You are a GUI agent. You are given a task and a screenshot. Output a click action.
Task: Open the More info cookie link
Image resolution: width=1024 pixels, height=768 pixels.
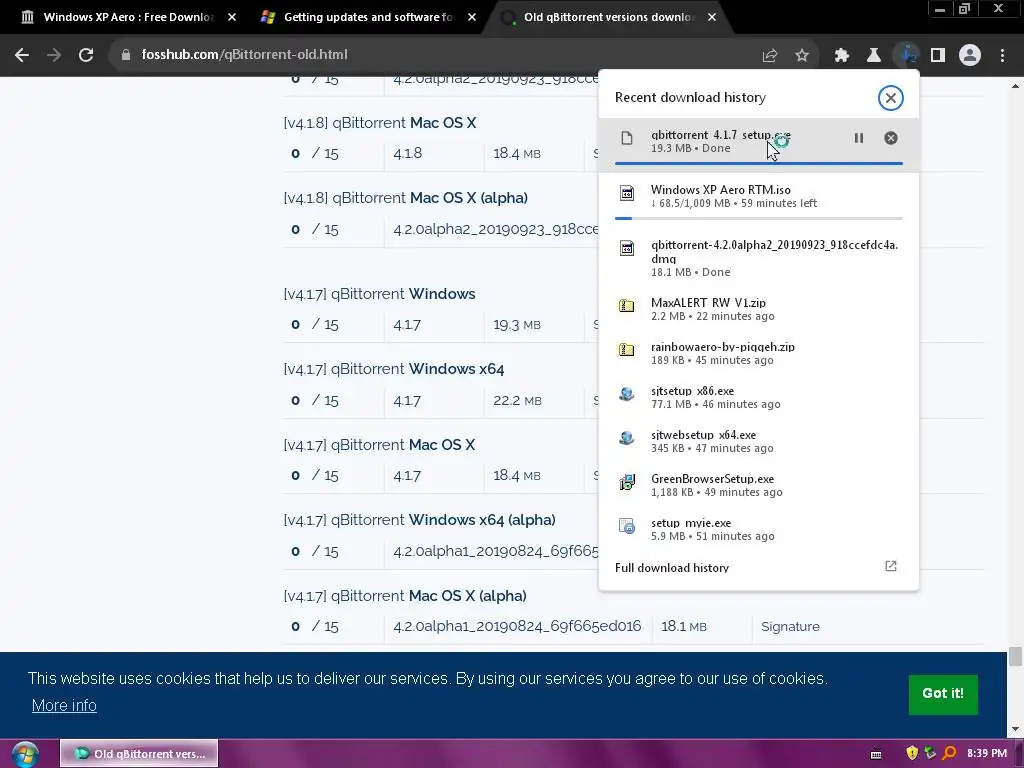point(64,706)
